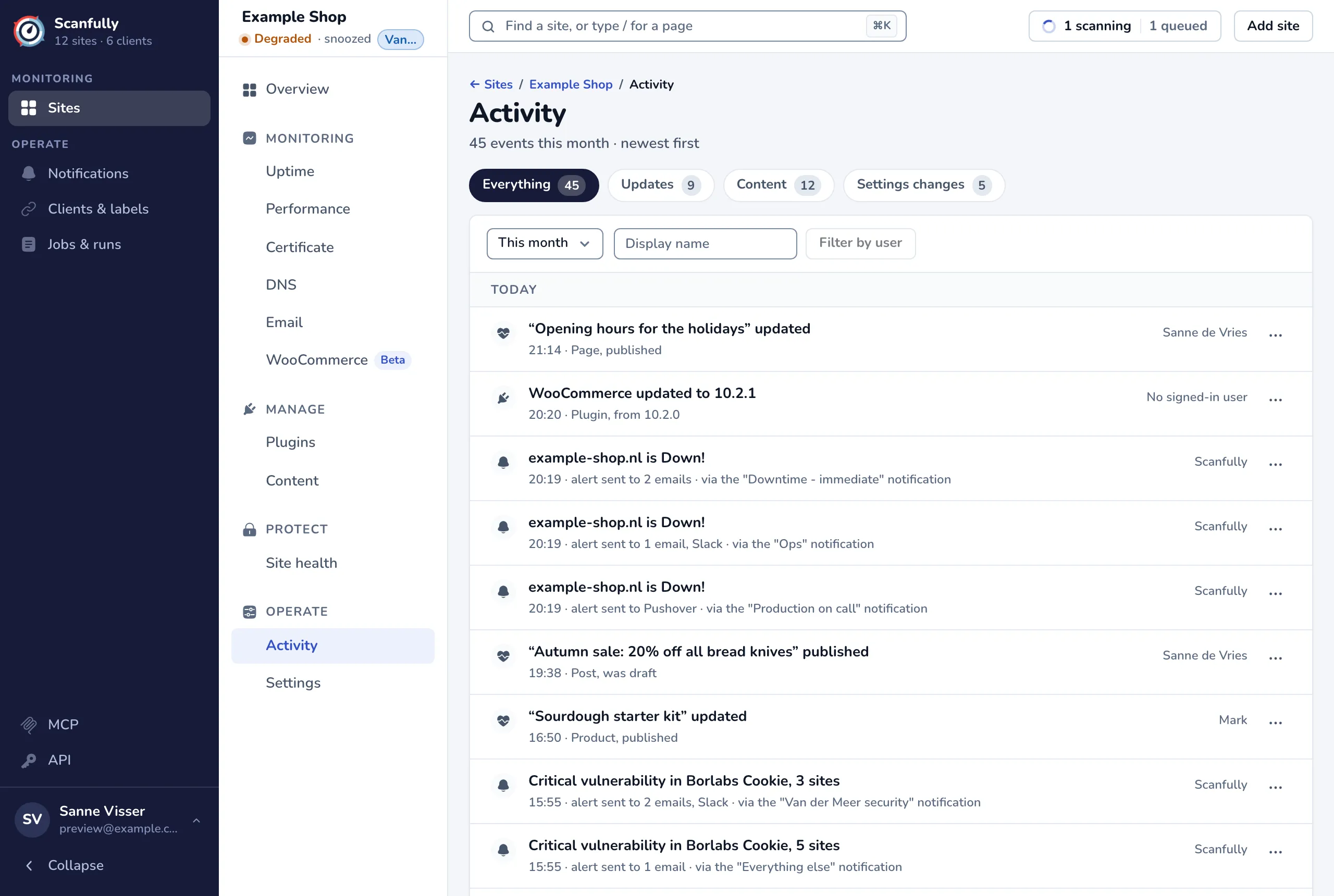The height and width of the screenshot is (896, 1334).
Task: Select the Updates filter tab
Action: (661, 185)
